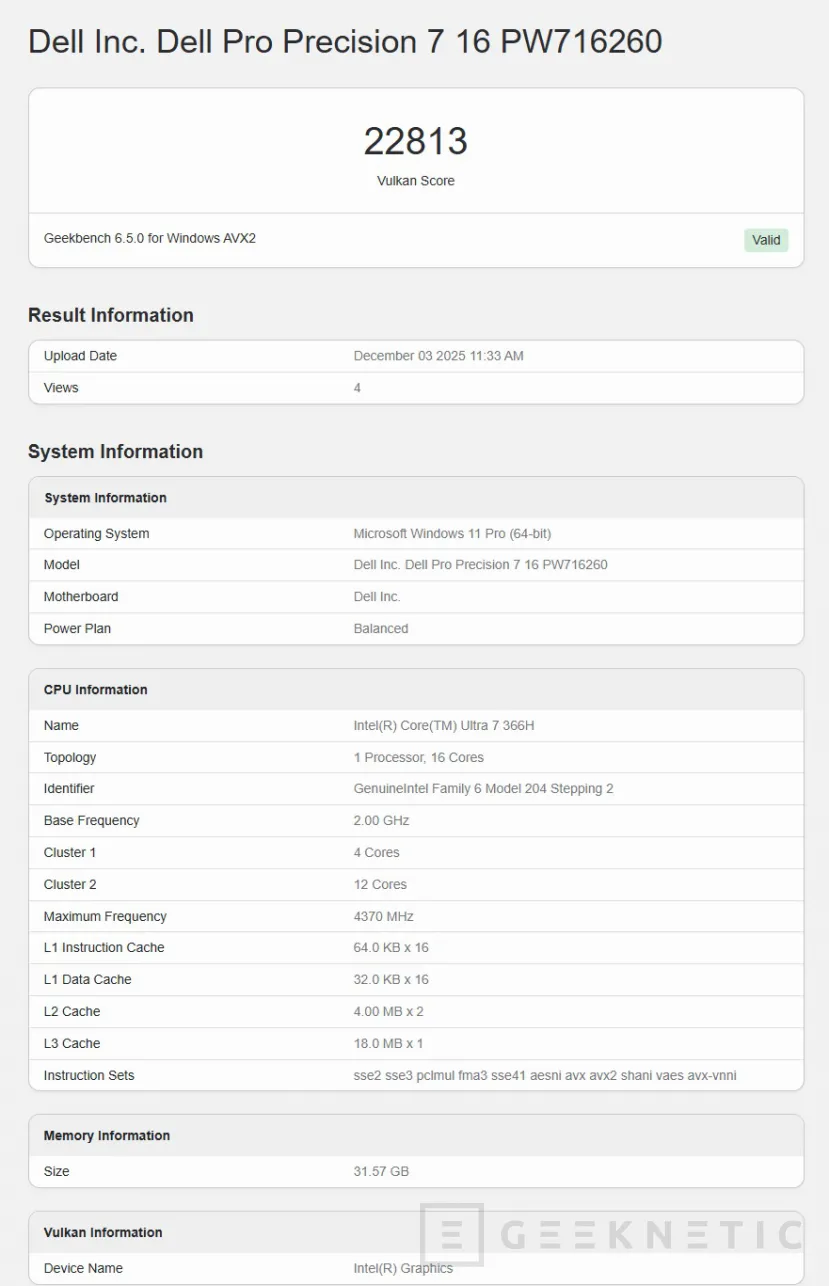
Task: Click the Topology value 1 Processor, 16 Cores
Action: point(418,758)
